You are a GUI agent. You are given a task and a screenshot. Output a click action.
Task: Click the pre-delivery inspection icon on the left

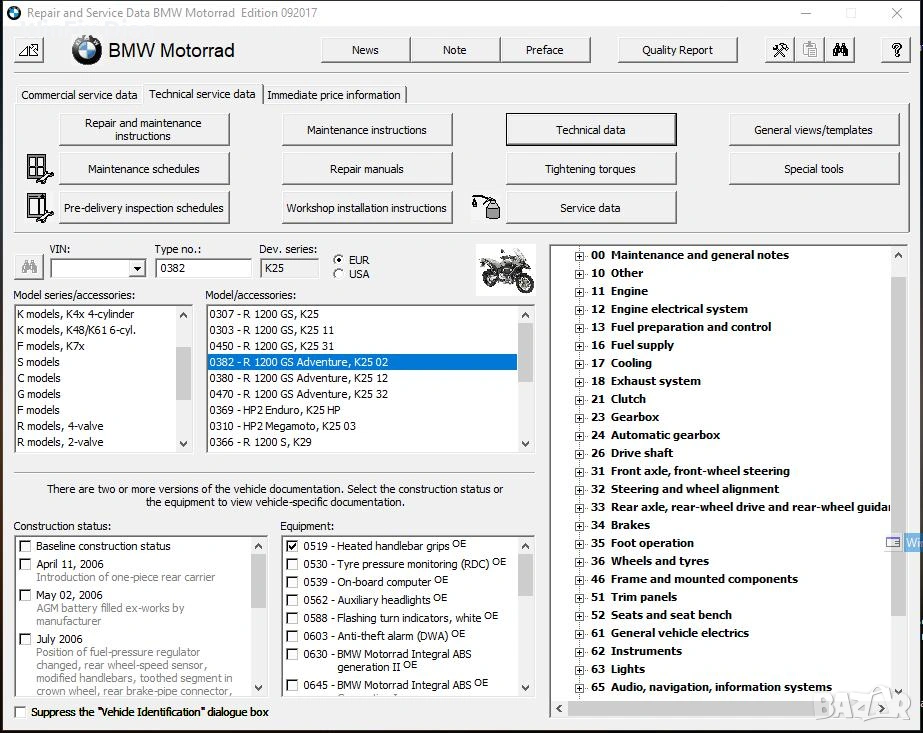click(x=39, y=208)
